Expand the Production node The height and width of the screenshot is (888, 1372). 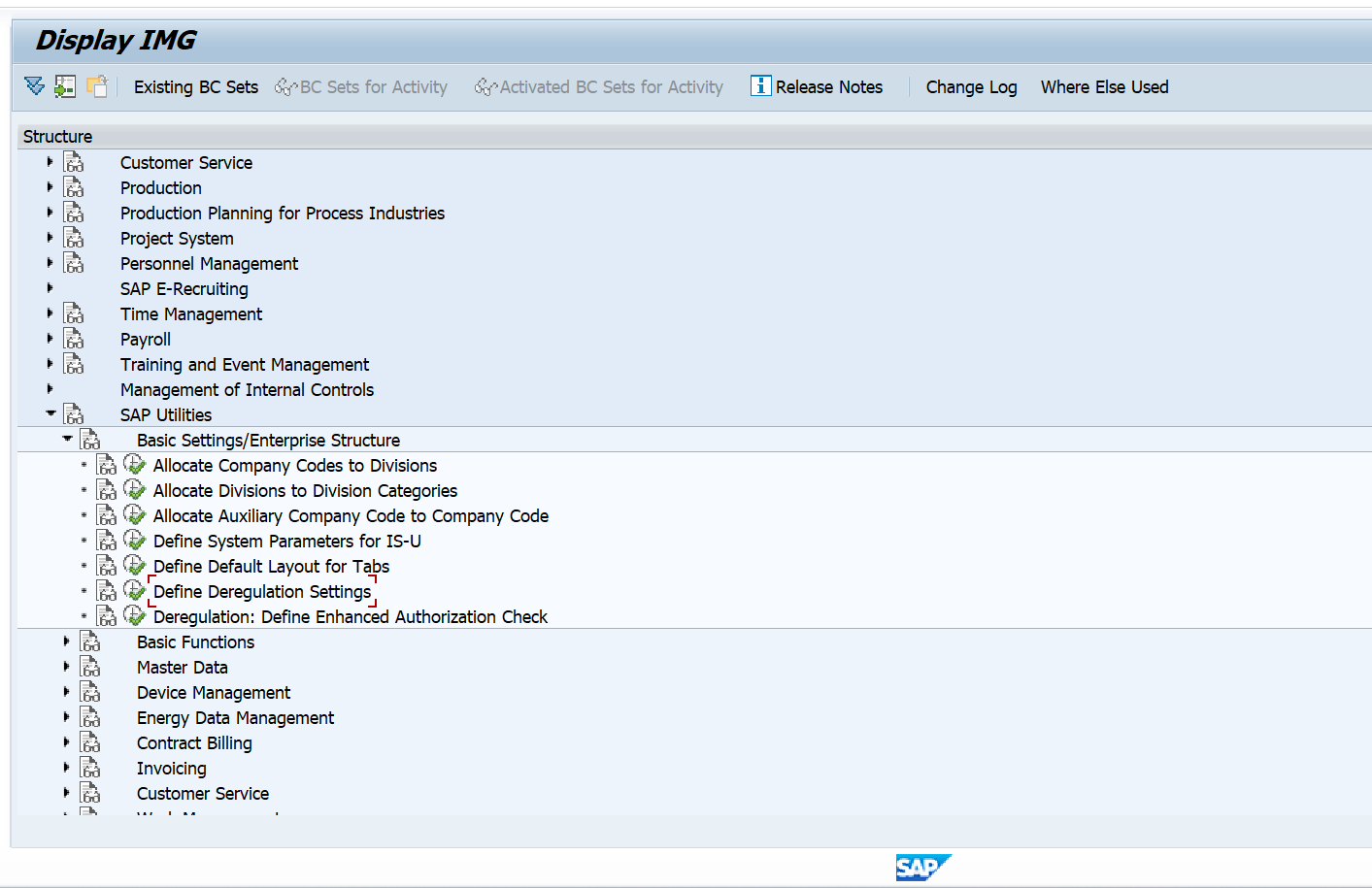coord(50,187)
